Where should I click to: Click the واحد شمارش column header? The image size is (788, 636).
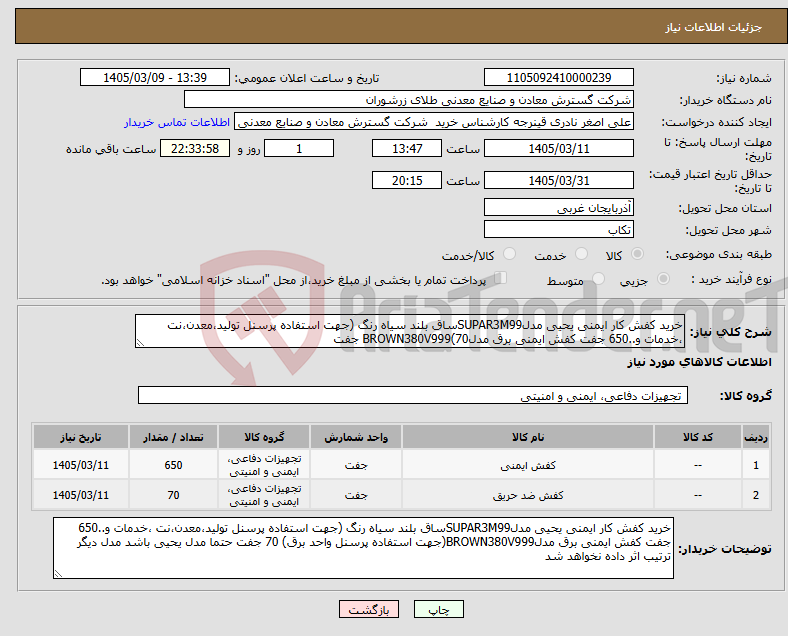pyautogui.click(x=356, y=437)
